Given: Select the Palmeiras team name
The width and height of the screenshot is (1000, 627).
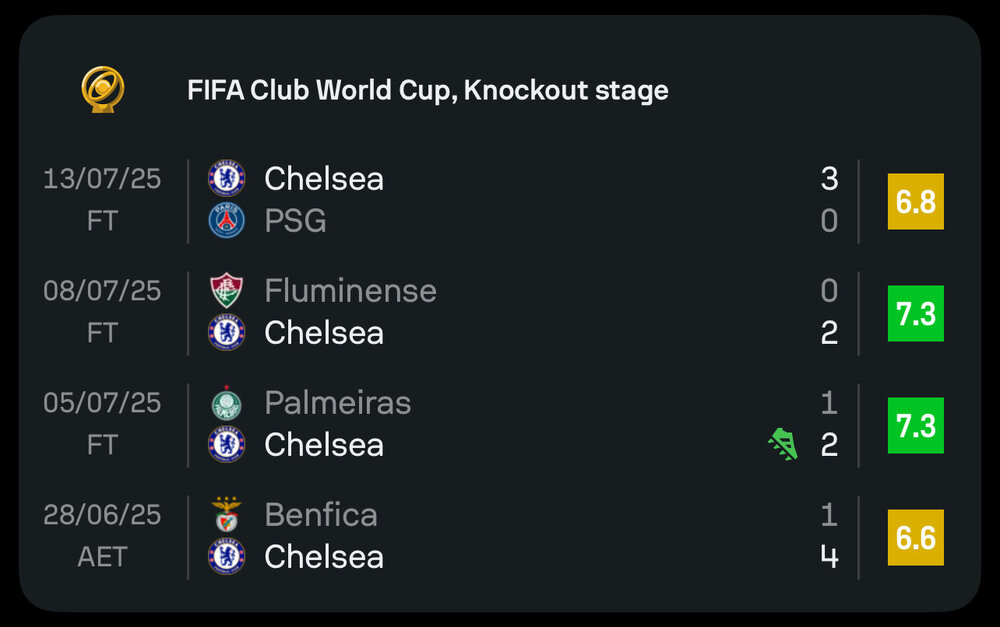Looking at the screenshot, I should (338, 403).
